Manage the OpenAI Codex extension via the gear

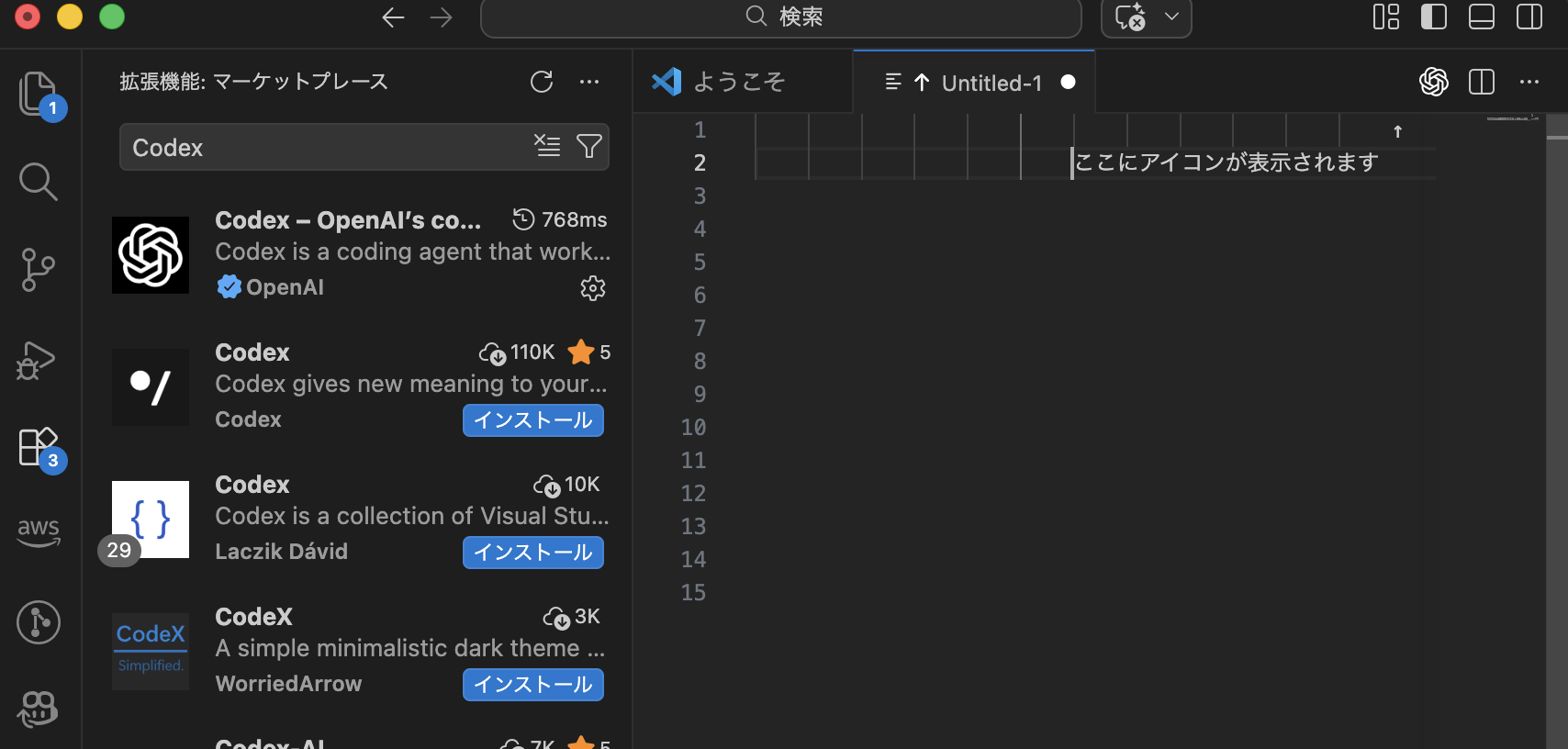tap(593, 288)
